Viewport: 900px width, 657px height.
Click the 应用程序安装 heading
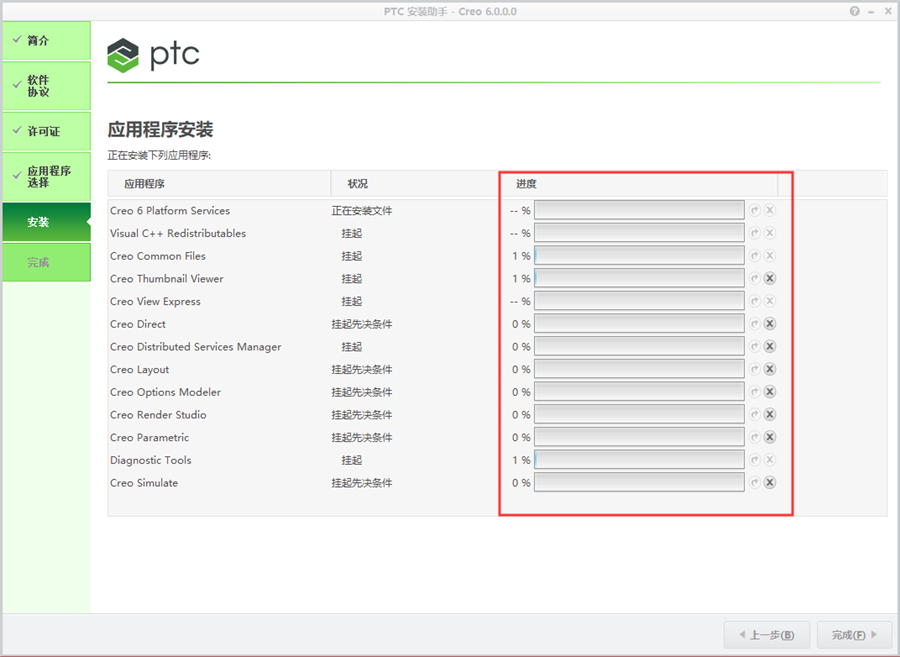(x=160, y=130)
